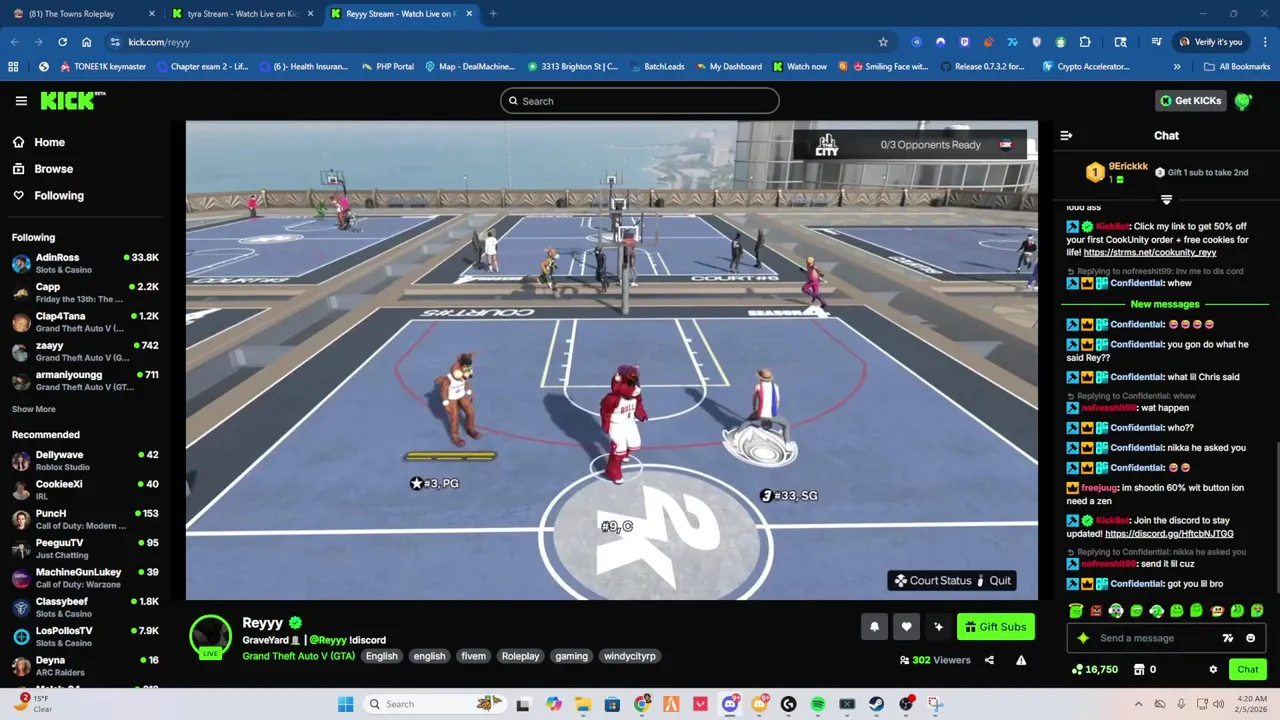Click the sparkle button beside Gift Subs
Screen dimensions: 1280x720
click(938, 627)
